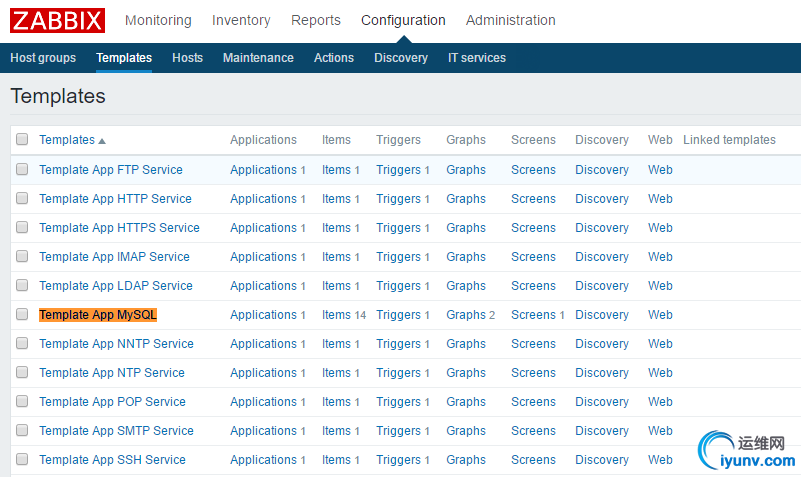Image resolution: width=801 pixels, height=477 pixels.
Task: Check Template App FTP Service checkbox
Action: coord(22,169)
